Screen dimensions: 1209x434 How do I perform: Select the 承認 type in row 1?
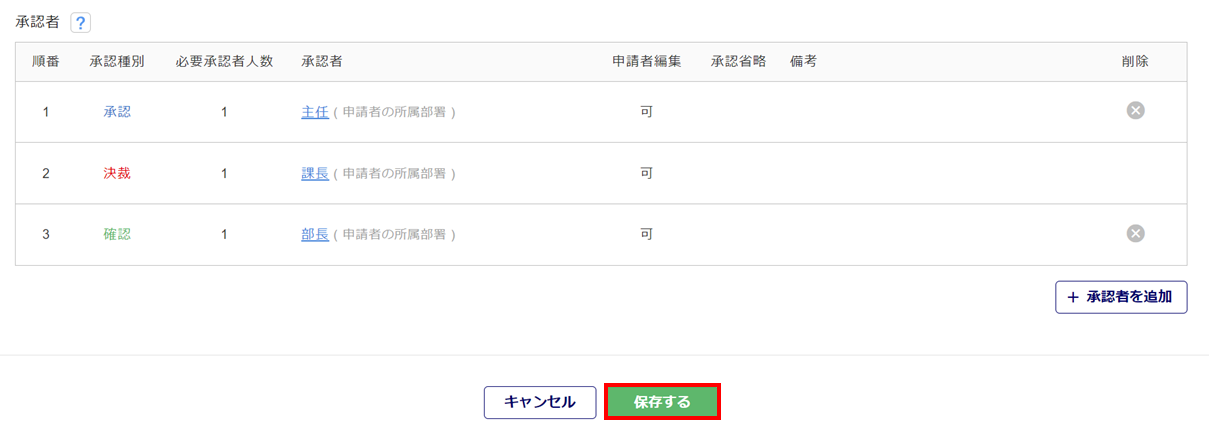pos(117,112)
